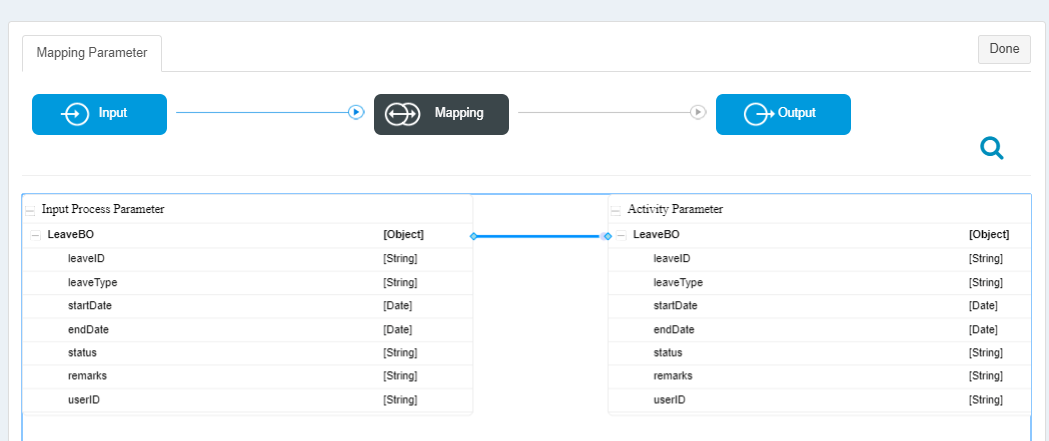Select the LeaveBO mapping connection line
Image resolution: width=1049 pixels, height=441 pixels.
(x=541, y=236)
